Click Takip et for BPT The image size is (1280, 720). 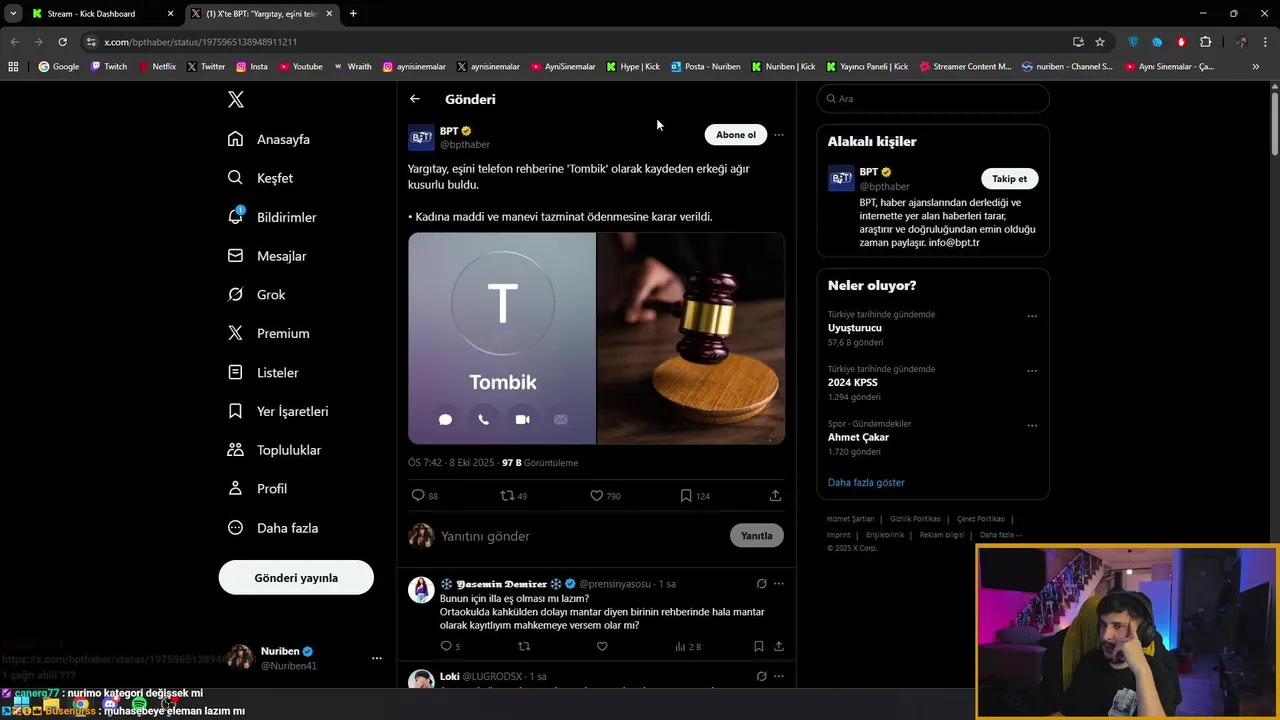pyautogui.click(x=1009, y=179)
